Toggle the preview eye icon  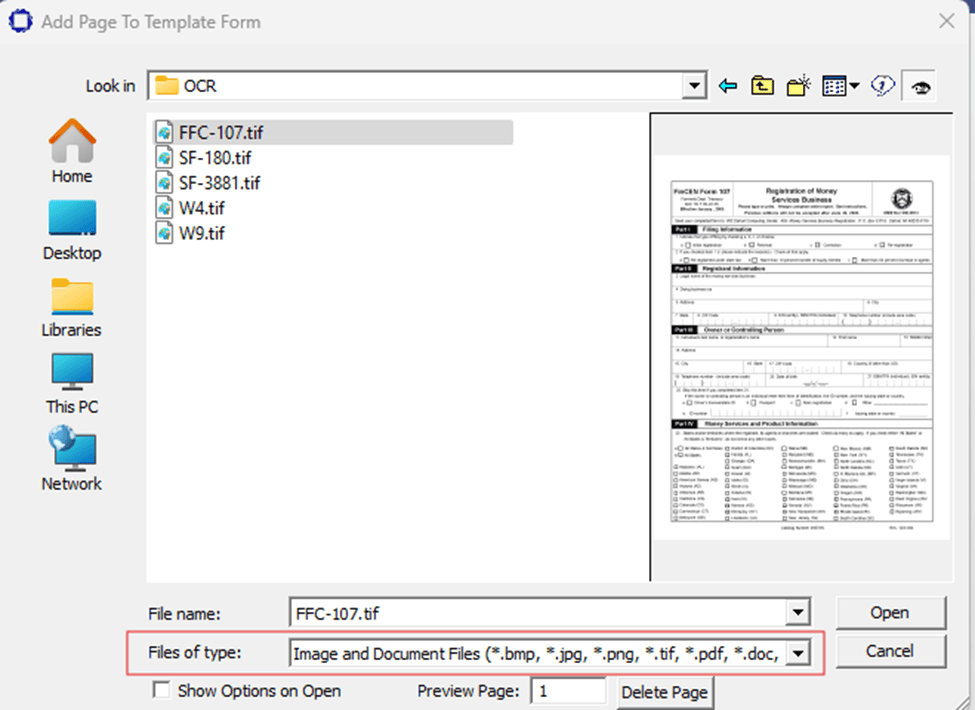pos(920,85)
